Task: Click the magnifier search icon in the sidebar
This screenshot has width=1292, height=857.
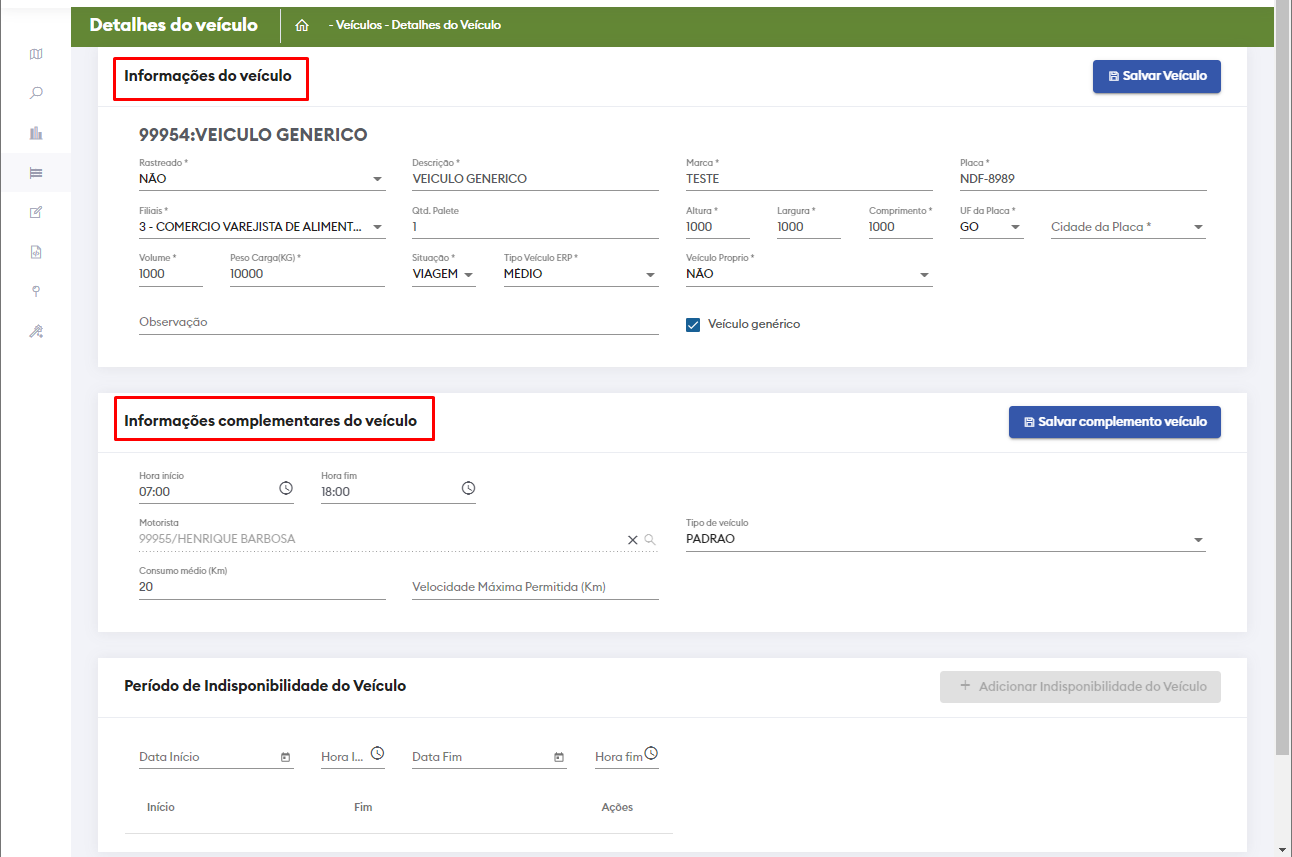Action: point(36,93)
